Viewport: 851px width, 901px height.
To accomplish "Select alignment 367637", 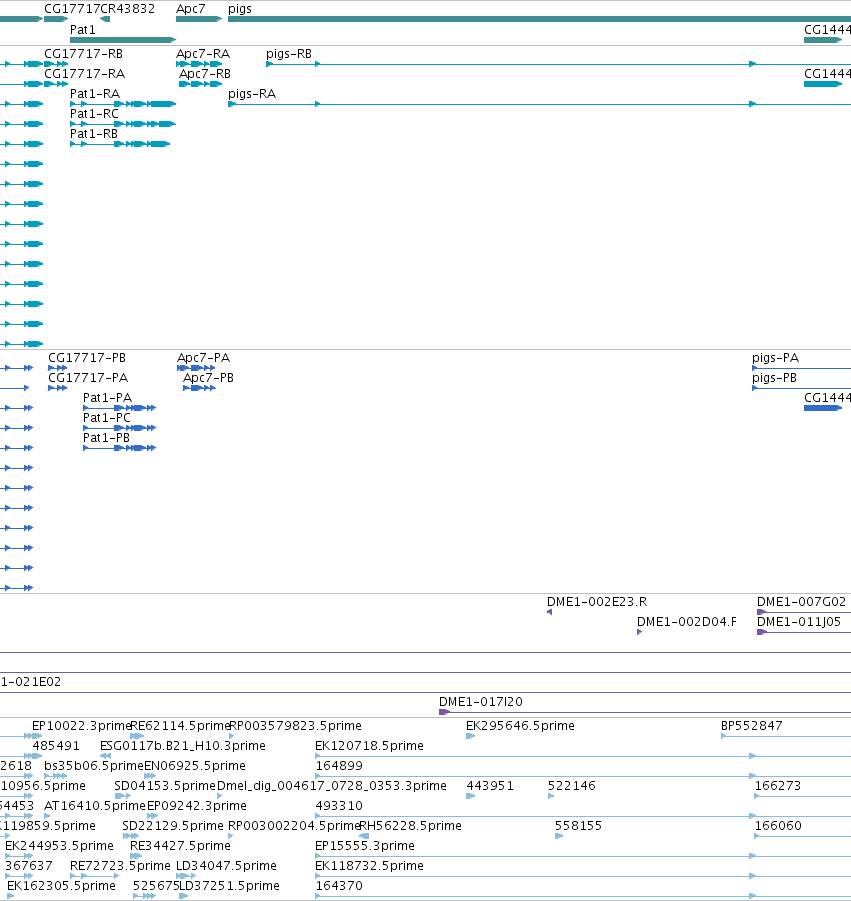I will (19, 876).
